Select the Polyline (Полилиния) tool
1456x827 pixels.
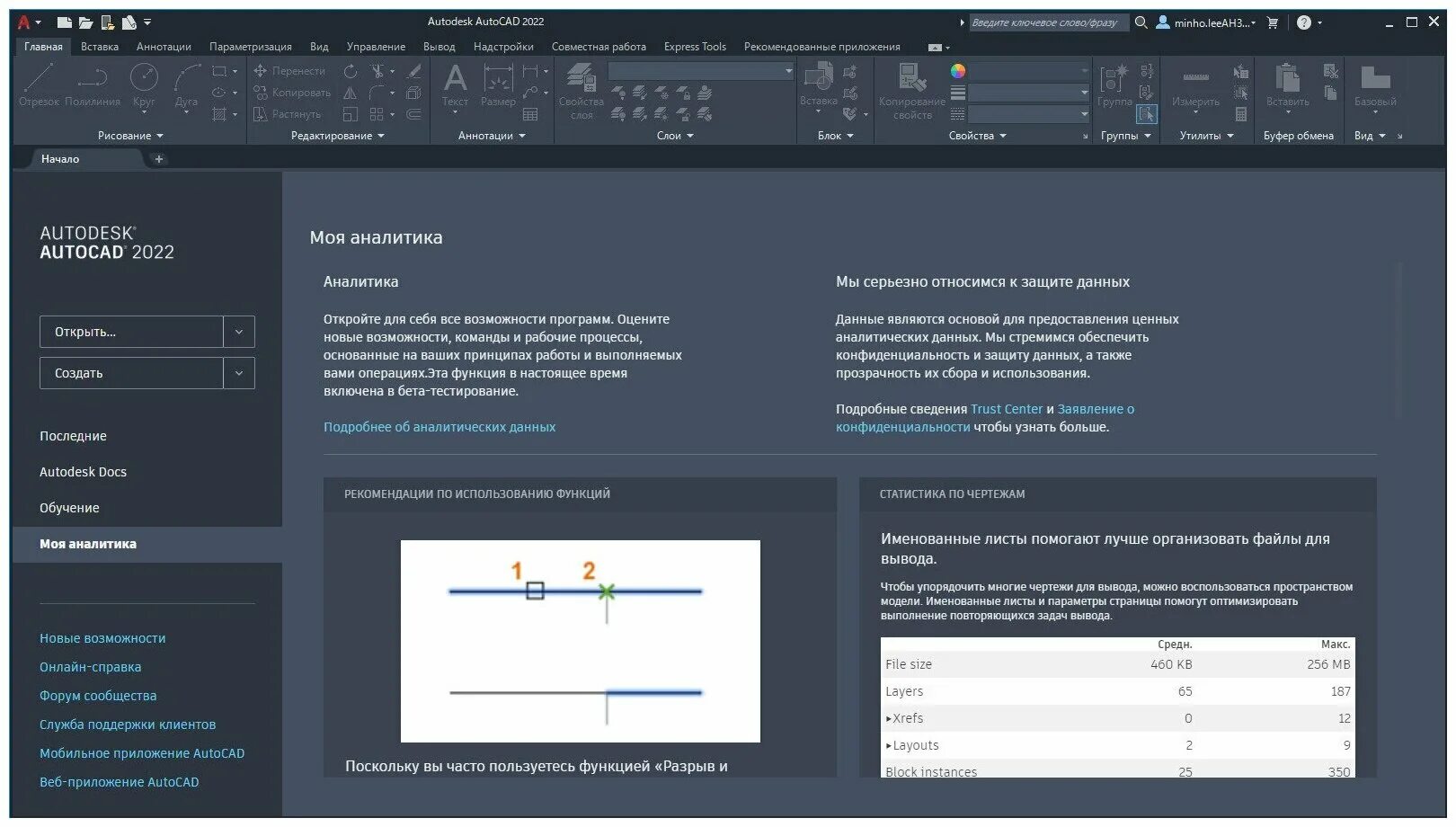pyautogui.click(x=93, y=85)
